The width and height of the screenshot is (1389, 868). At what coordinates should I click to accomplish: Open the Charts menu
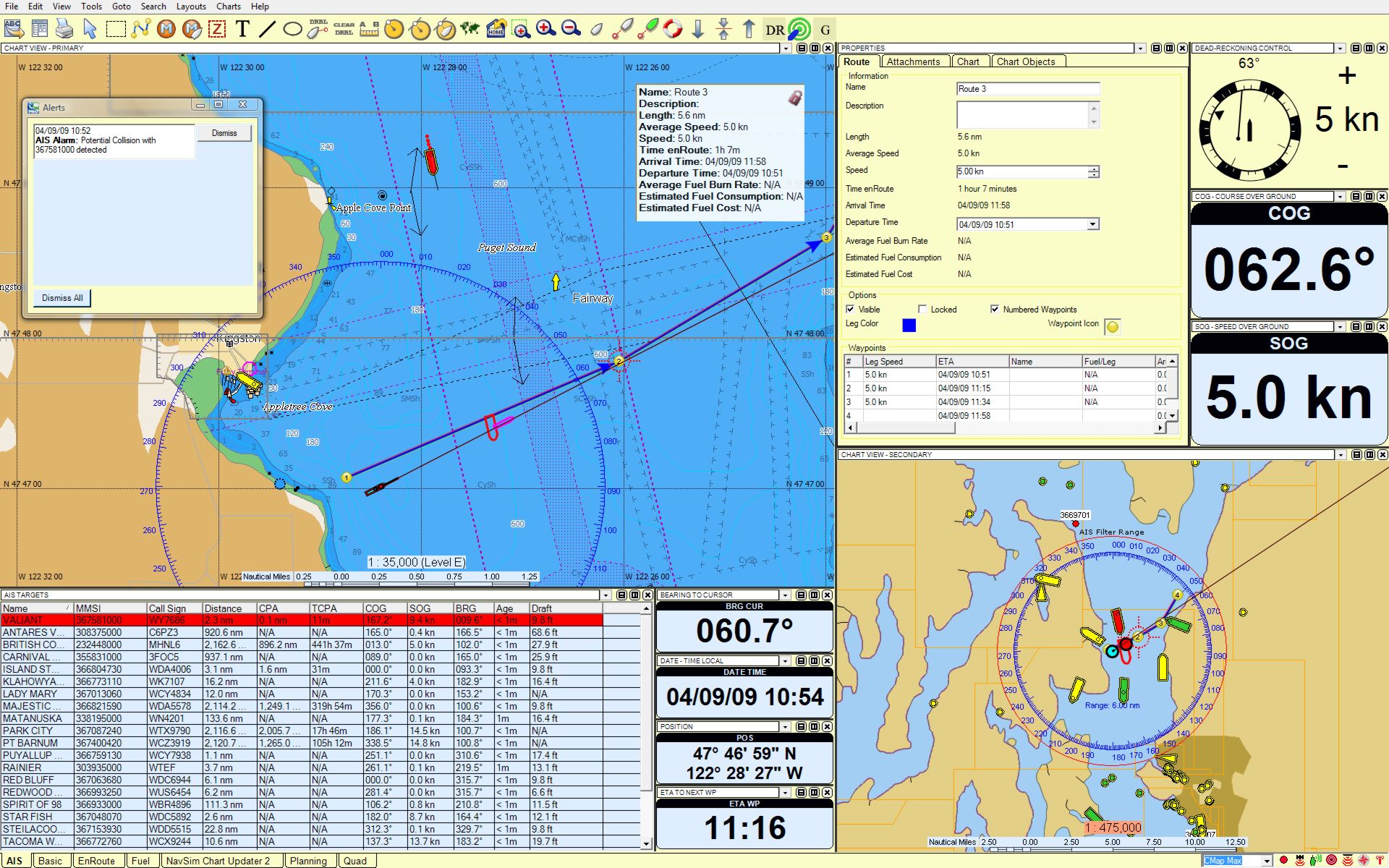coord(228,7)
